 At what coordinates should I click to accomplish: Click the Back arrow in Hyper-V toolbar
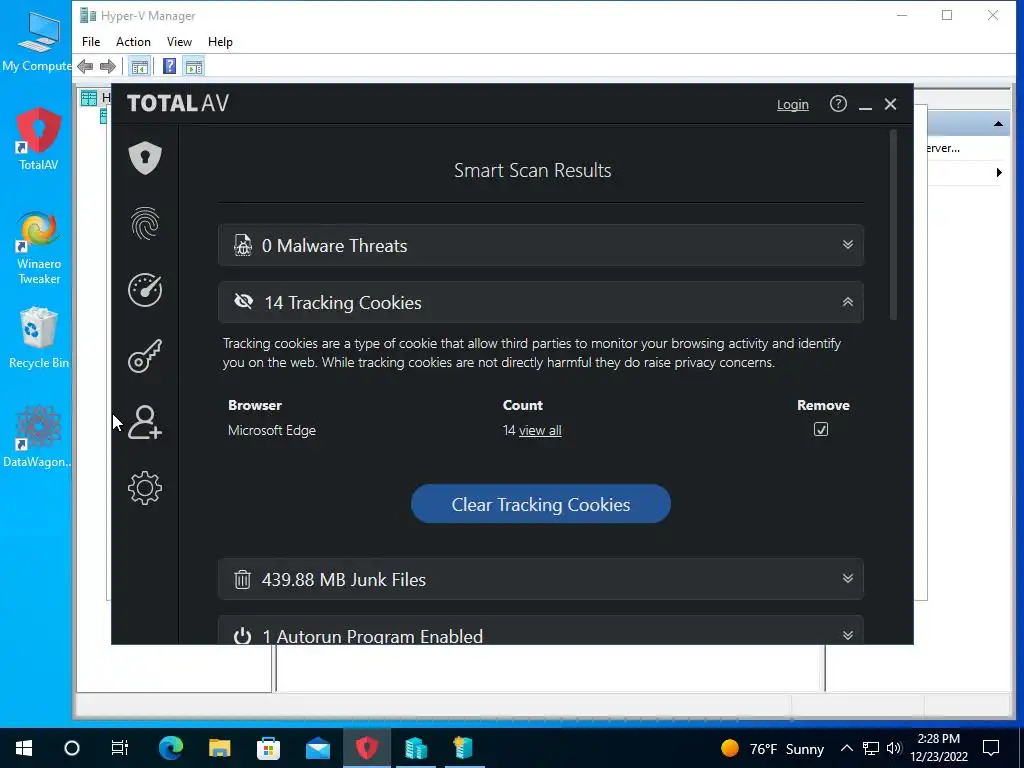click(85, 66)
